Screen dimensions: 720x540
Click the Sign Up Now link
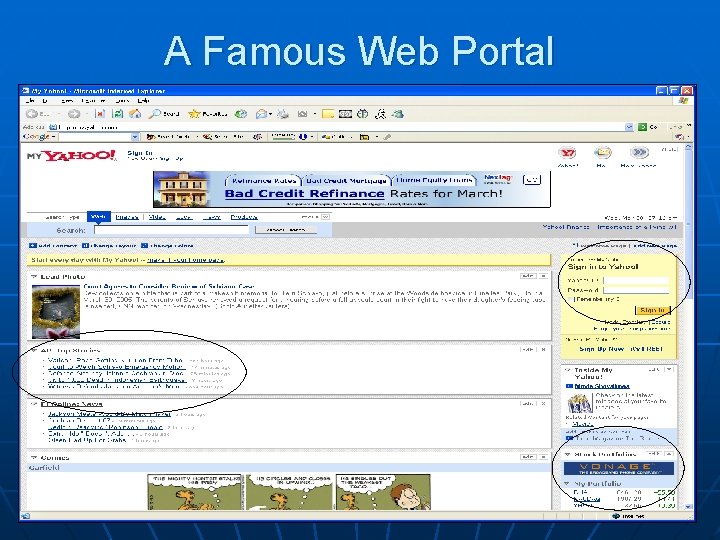click(x=602, y=349)
